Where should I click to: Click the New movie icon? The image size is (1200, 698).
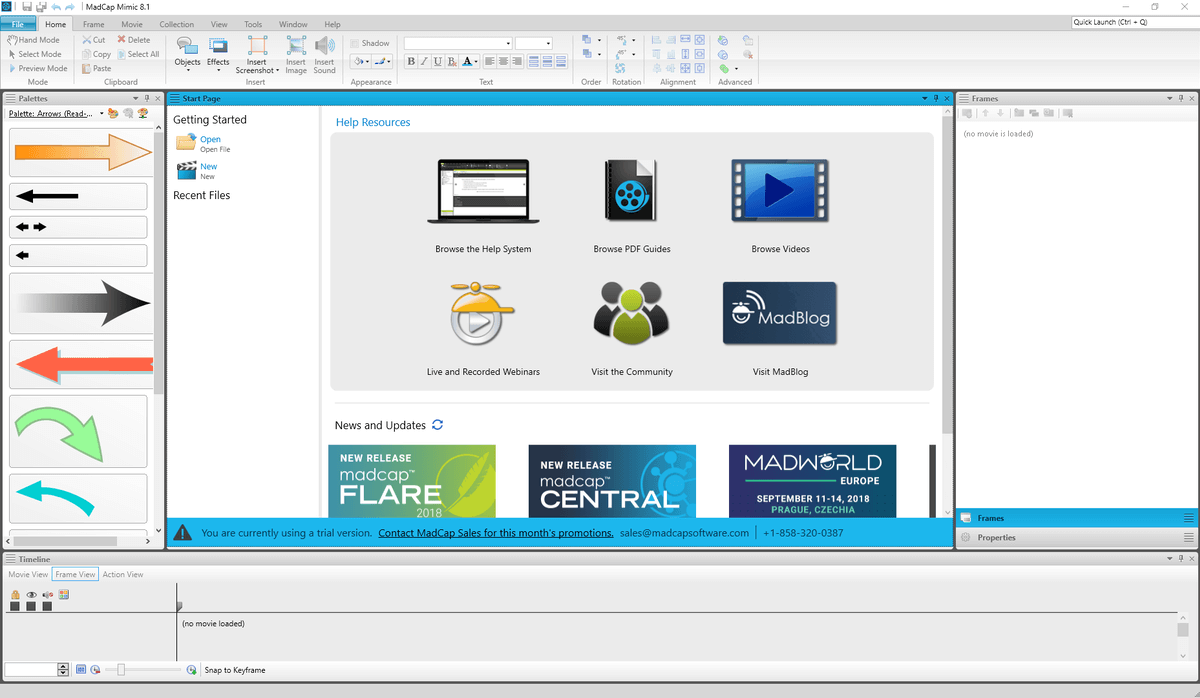coord(186,170)
